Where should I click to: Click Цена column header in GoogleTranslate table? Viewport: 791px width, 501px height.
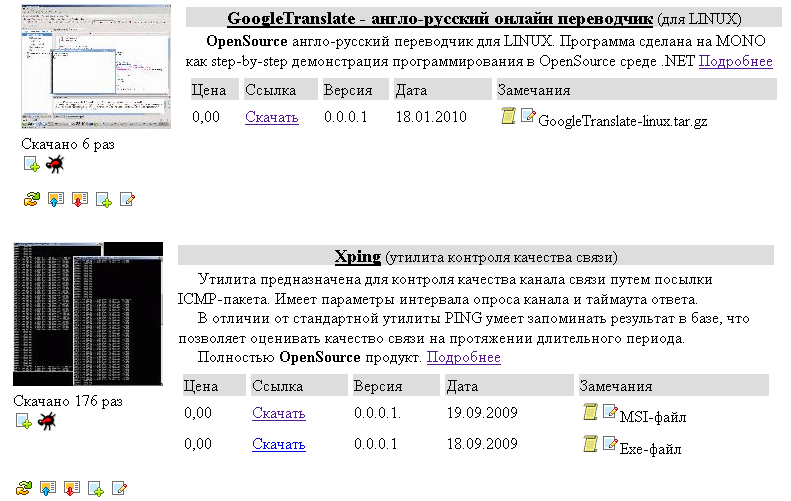point(214,90)
